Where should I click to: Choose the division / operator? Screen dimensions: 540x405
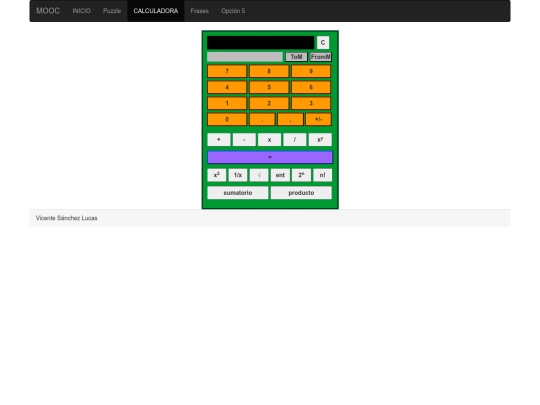click(x=295, y=139)
